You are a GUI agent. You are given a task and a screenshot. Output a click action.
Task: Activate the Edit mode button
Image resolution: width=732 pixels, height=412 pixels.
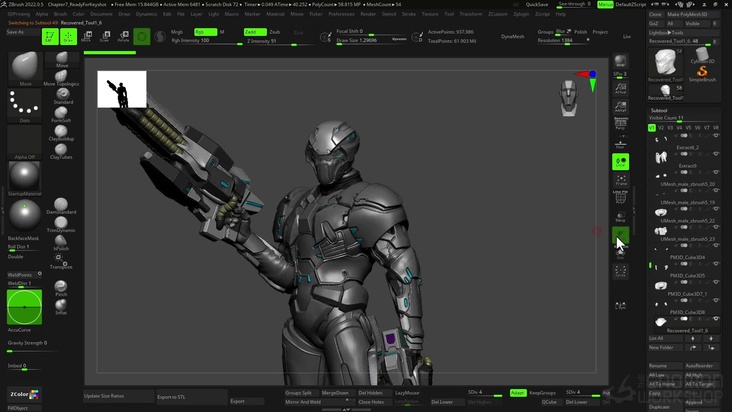tap(50, 36)
